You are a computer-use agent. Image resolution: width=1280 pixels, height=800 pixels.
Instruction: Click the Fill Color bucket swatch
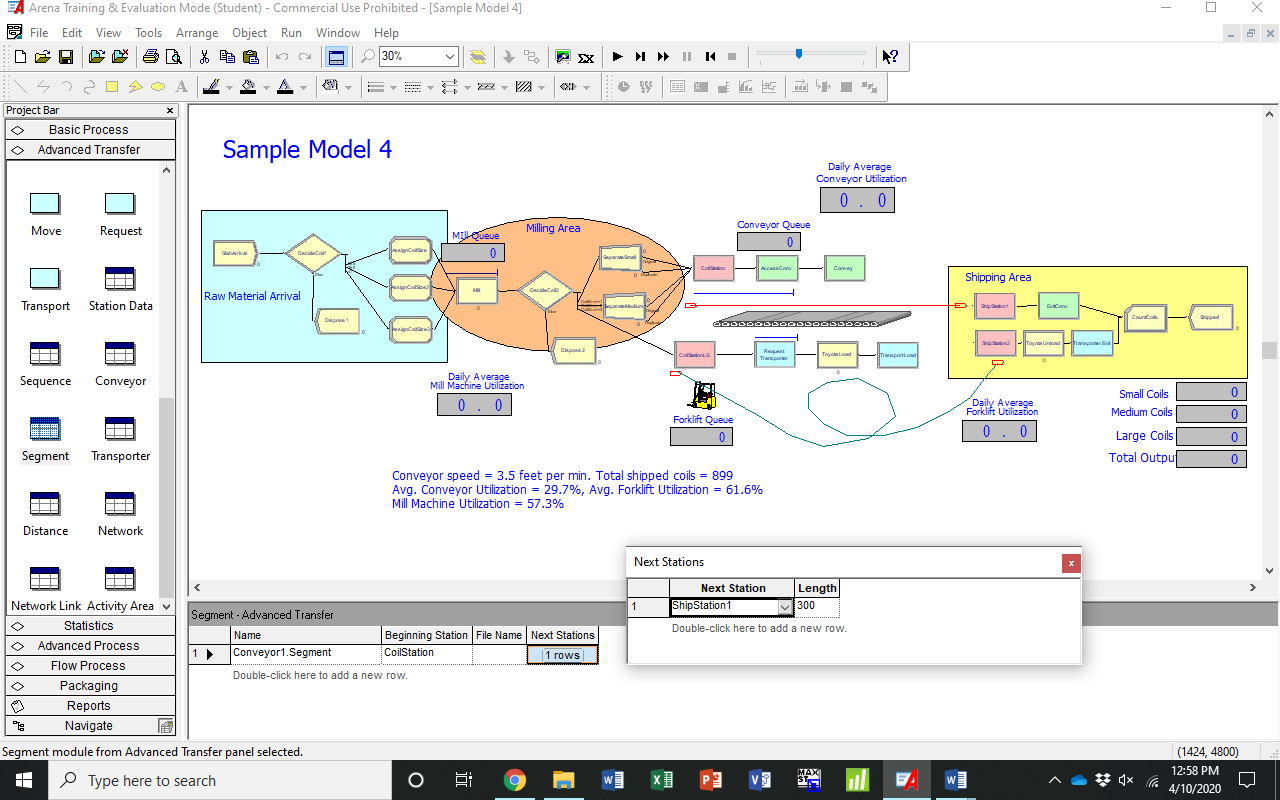point(249,87)
